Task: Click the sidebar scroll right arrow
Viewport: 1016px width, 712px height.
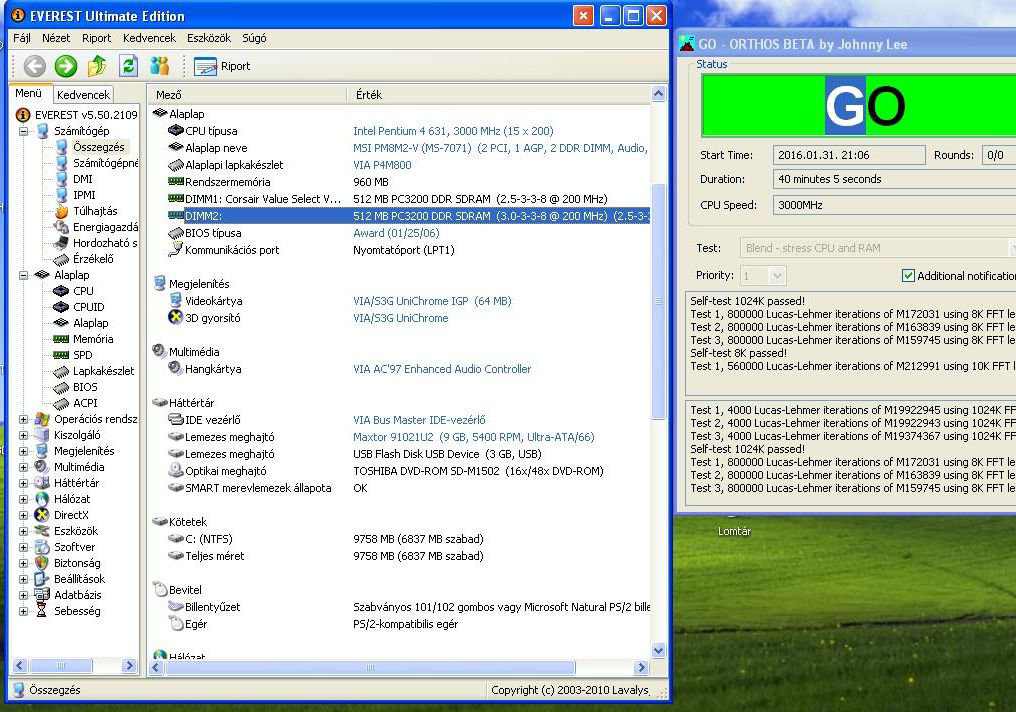Action: (130, 665)
